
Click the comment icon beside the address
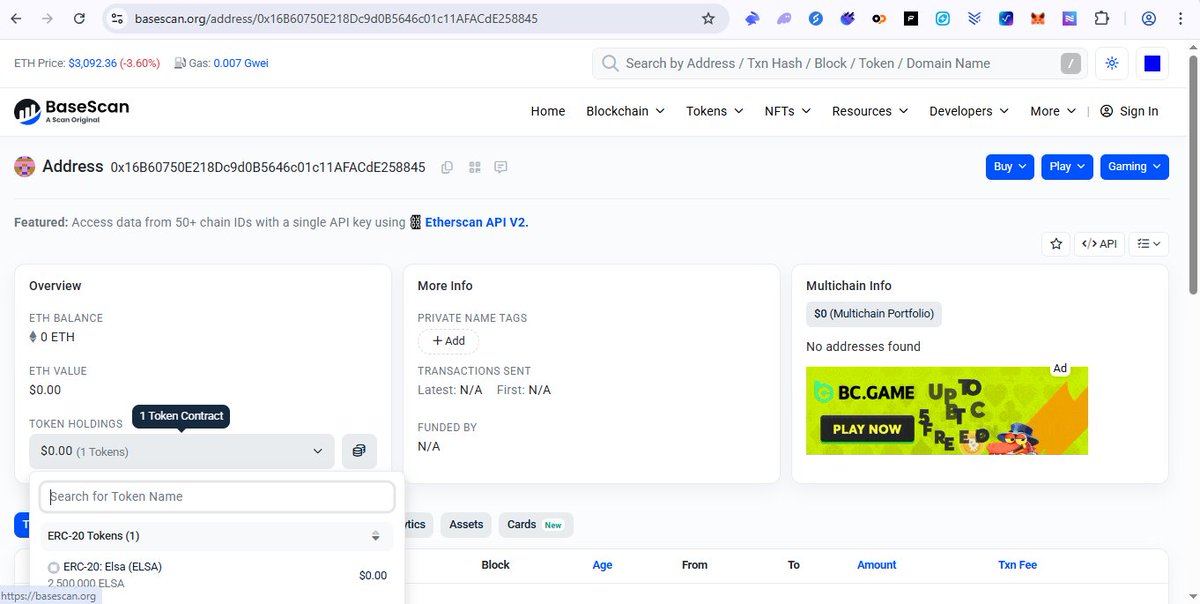click(501, 167)
